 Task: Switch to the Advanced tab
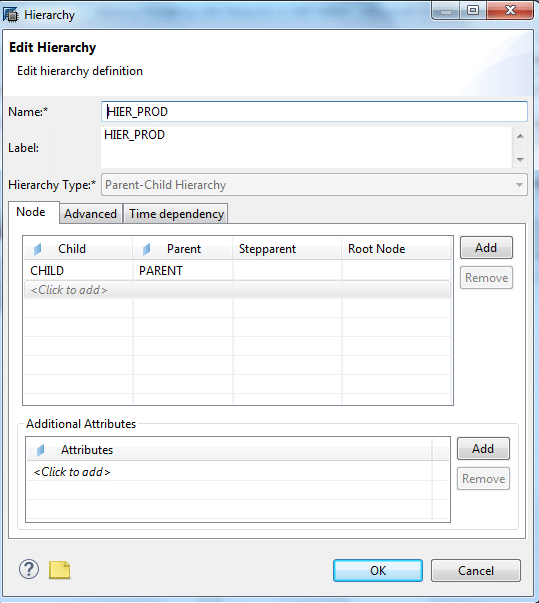coord(91,214)
